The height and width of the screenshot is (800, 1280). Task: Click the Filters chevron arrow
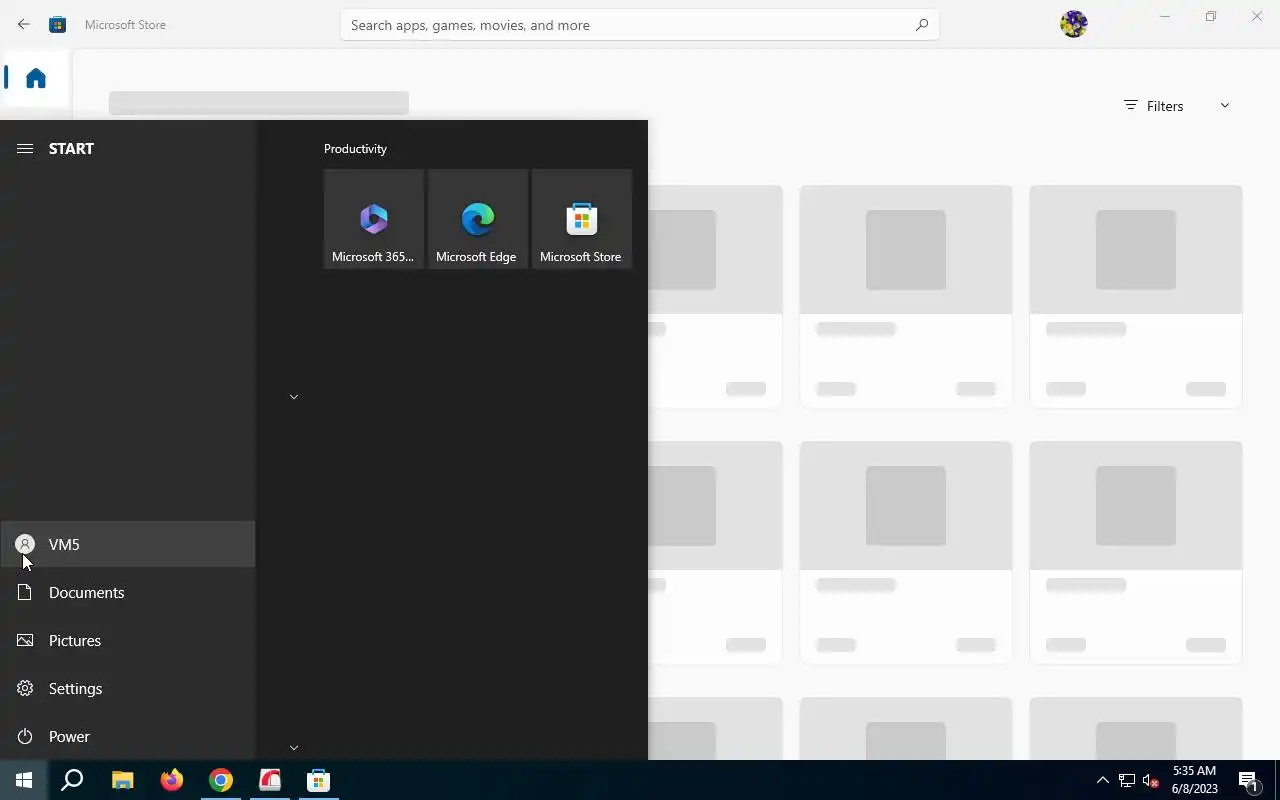point(1224,106)
